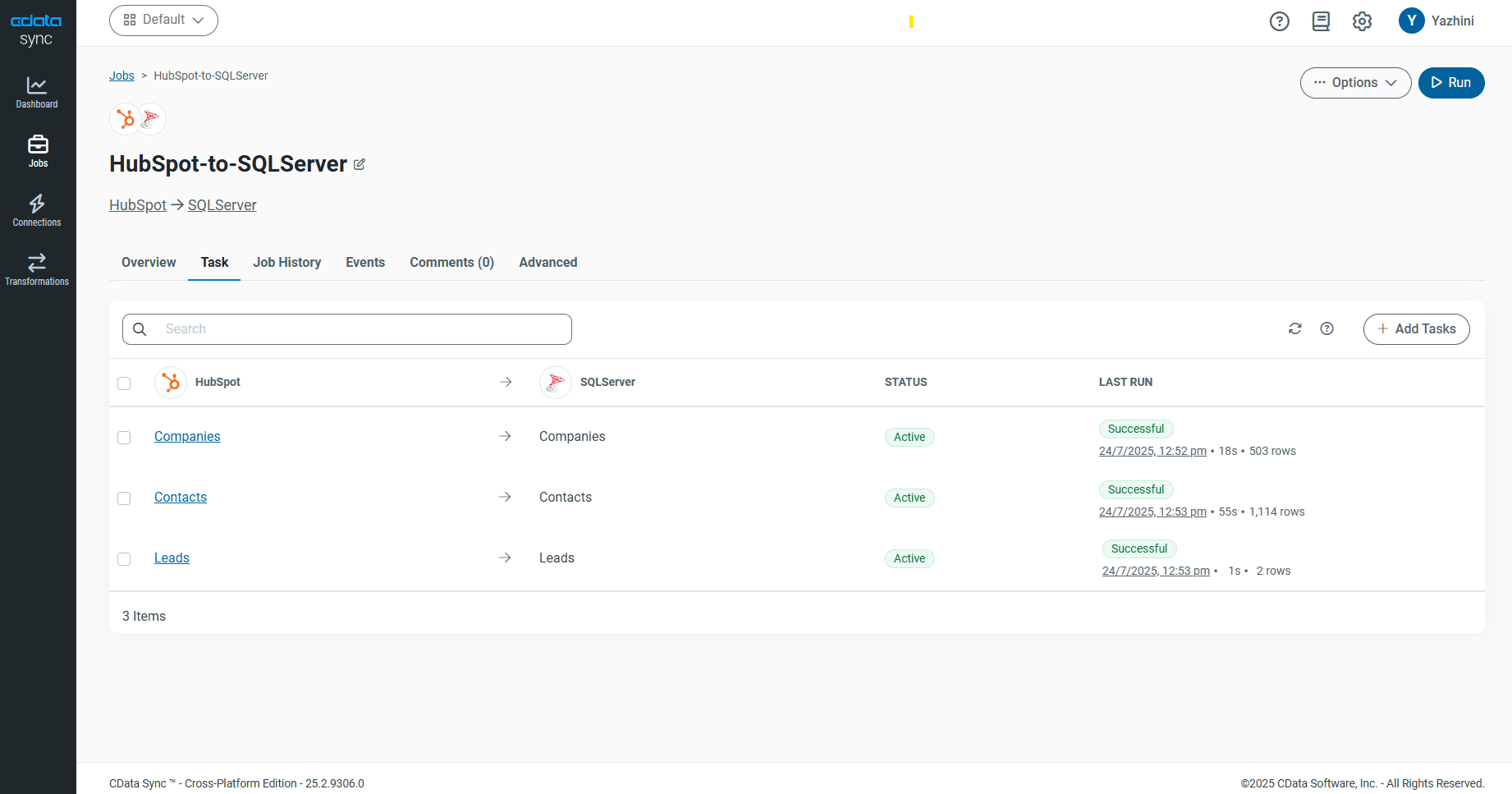Click the task table help icon
The height and width of the screenshot is (794, 1512).
point(1326,328)
